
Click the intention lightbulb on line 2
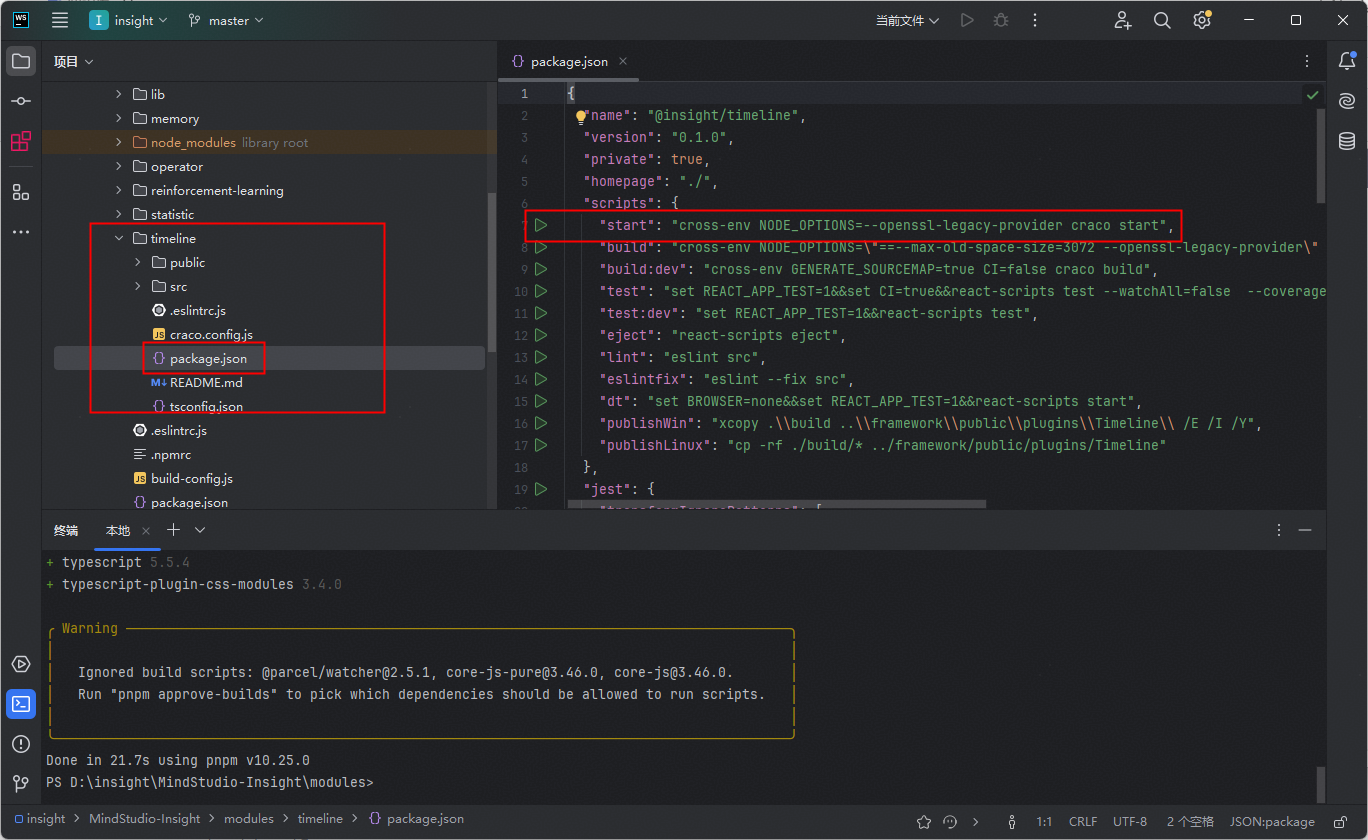pos(580,116)
